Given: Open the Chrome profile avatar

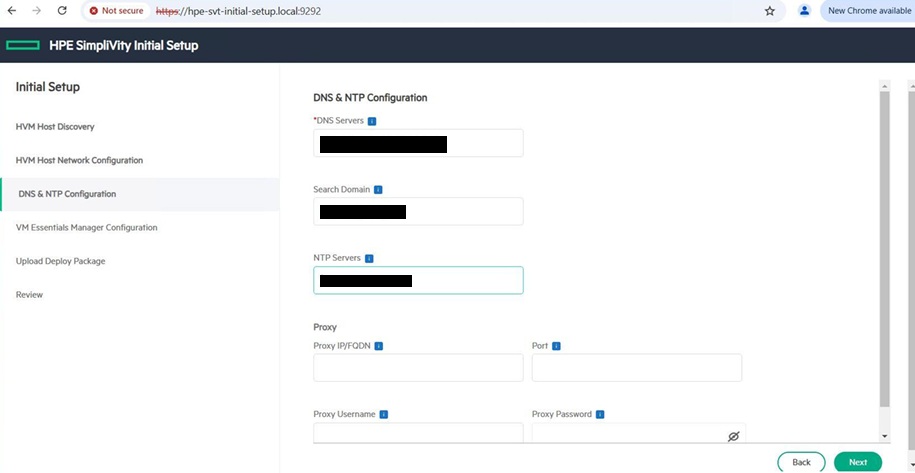Looking at the screenshot, I should 805,10.
